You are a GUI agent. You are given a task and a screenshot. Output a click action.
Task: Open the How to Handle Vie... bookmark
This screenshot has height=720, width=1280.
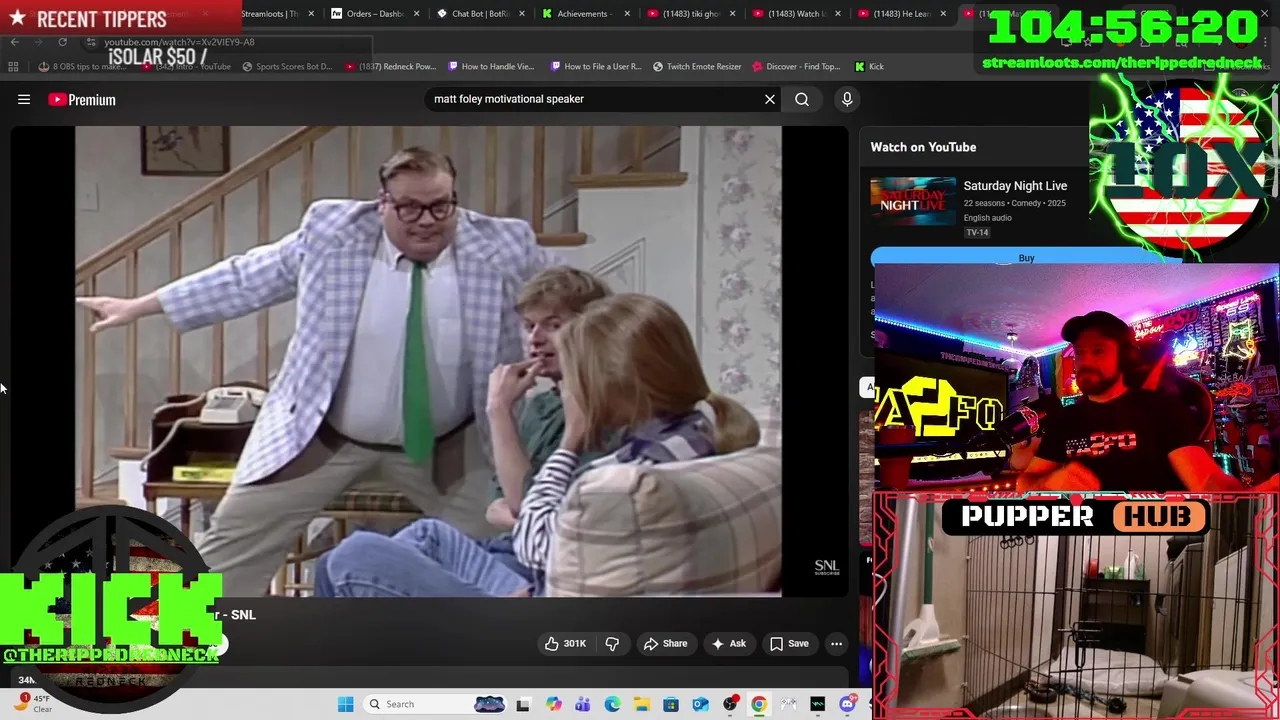pos(491,66)
